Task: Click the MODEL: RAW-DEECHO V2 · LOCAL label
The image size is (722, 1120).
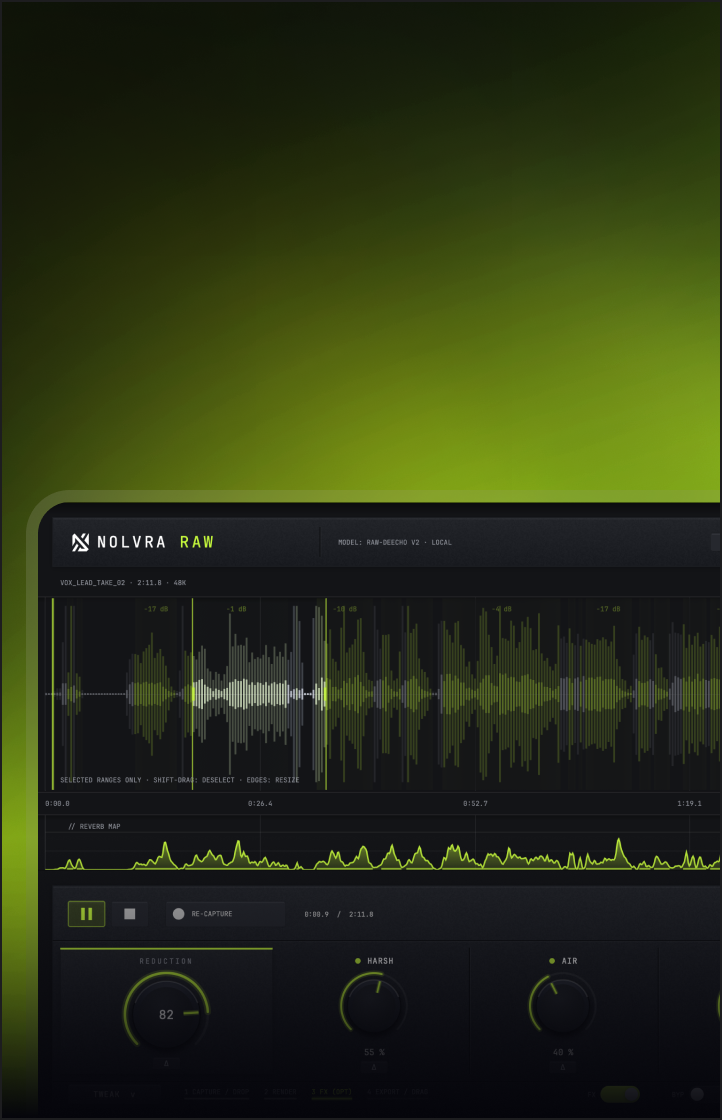Action: pos(395,542)
